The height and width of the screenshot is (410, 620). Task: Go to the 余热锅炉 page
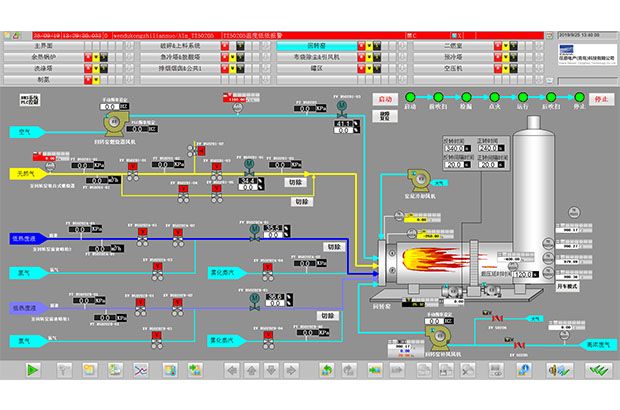coord(42,58)
